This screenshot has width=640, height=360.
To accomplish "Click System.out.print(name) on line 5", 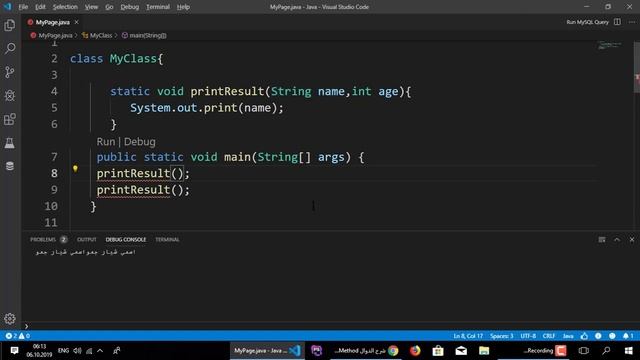I will (x=207, y=108).
